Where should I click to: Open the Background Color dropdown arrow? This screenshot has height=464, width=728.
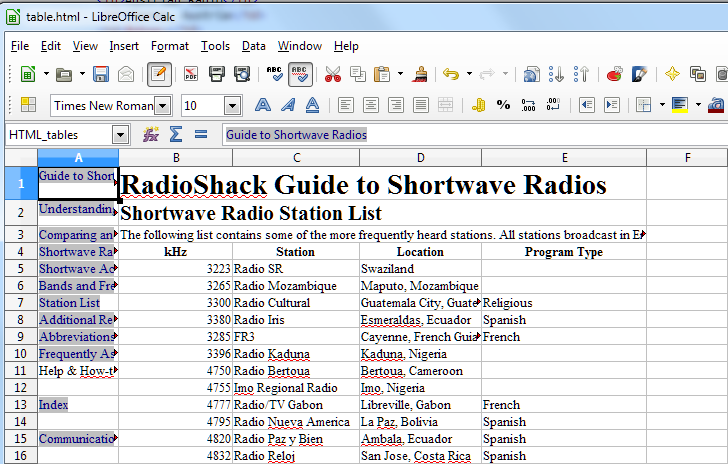pos(698,105)
